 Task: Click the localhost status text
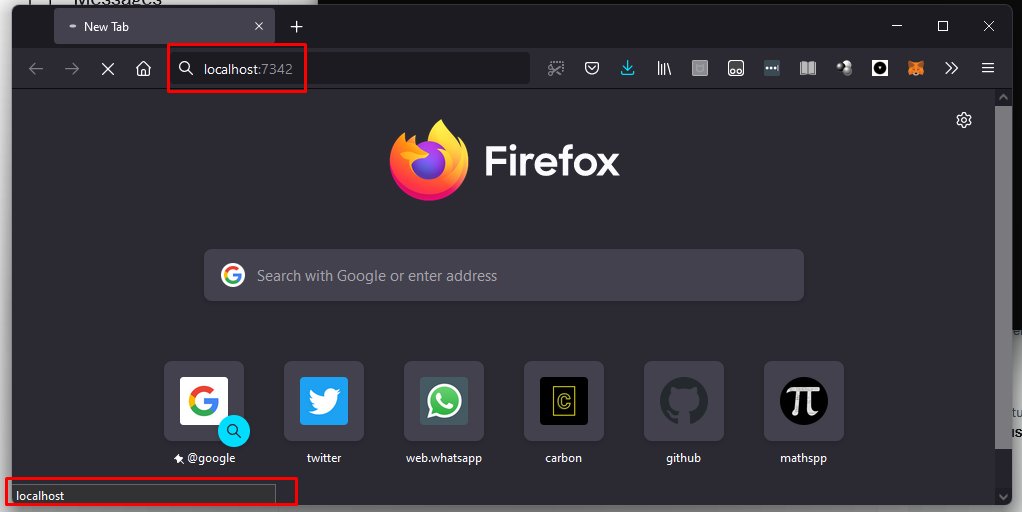[x=40, y=496]
